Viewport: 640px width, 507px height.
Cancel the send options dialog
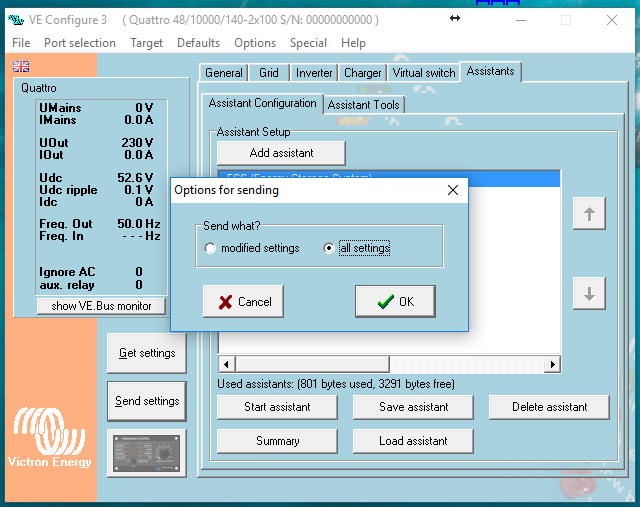click(243, 301)
